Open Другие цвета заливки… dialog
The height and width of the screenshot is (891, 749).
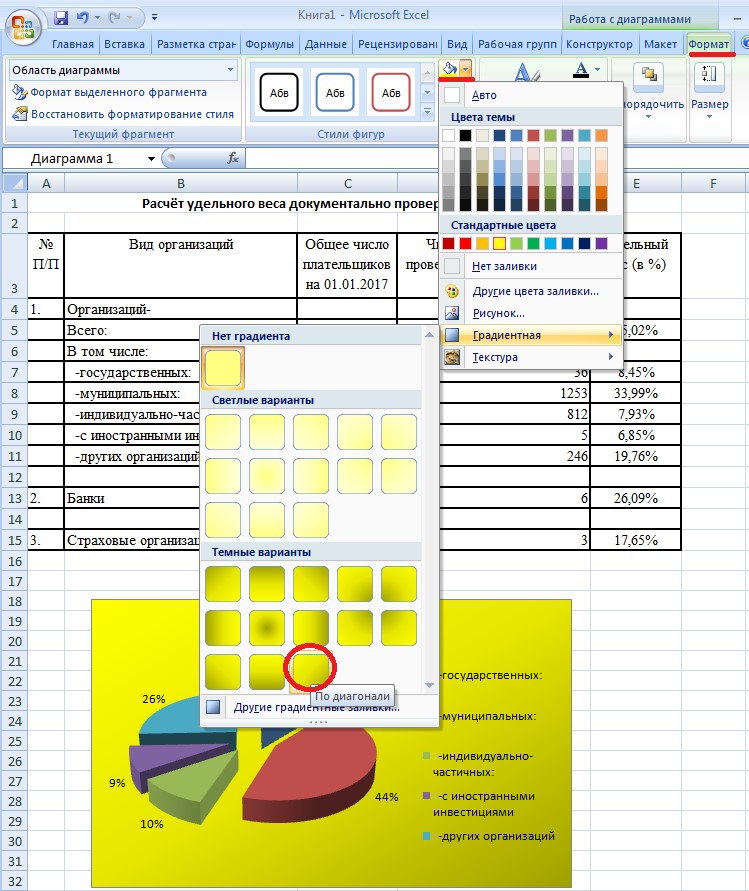tap(531, 292)
